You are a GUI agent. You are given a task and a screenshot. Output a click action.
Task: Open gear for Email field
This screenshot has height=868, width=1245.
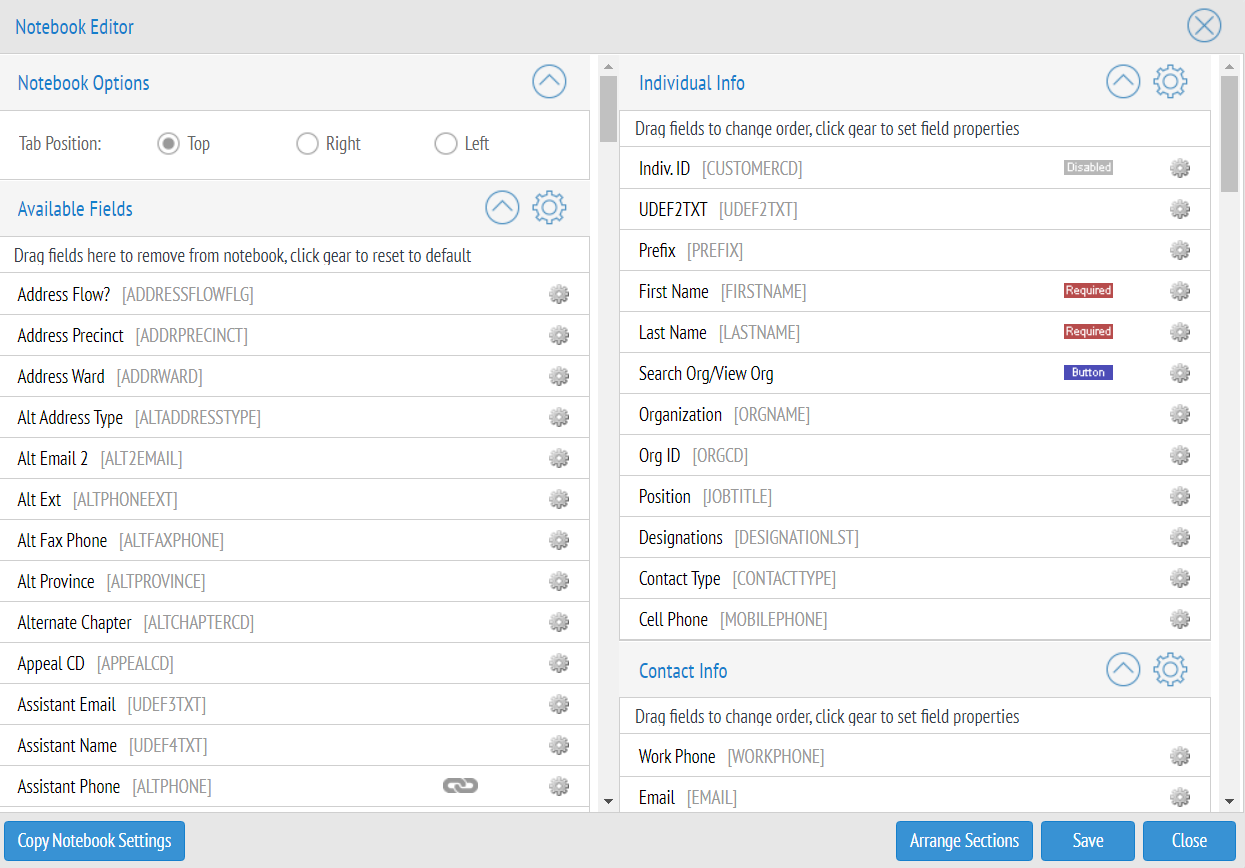pyautogui.click(x=1180, y=797)
